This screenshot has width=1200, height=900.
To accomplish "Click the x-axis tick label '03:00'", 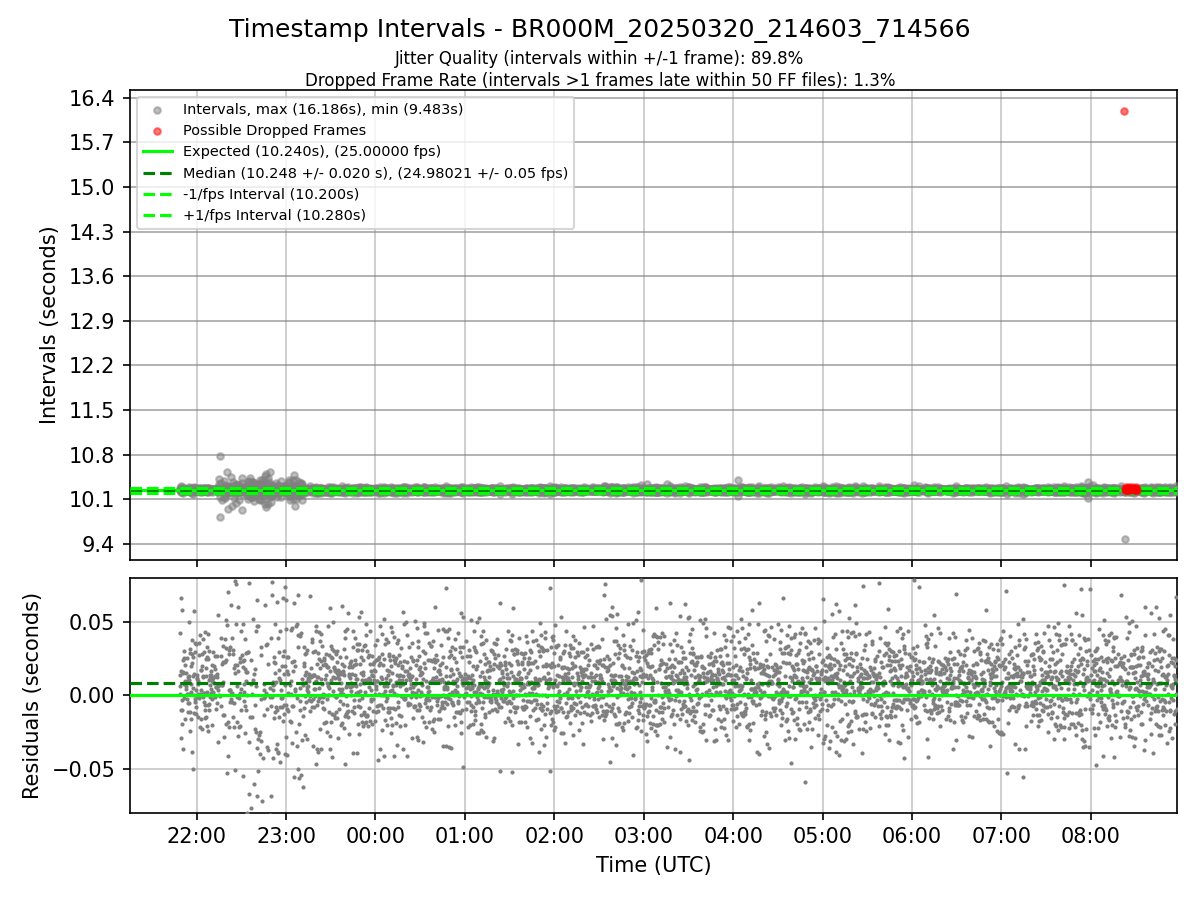I will point(643,834).
